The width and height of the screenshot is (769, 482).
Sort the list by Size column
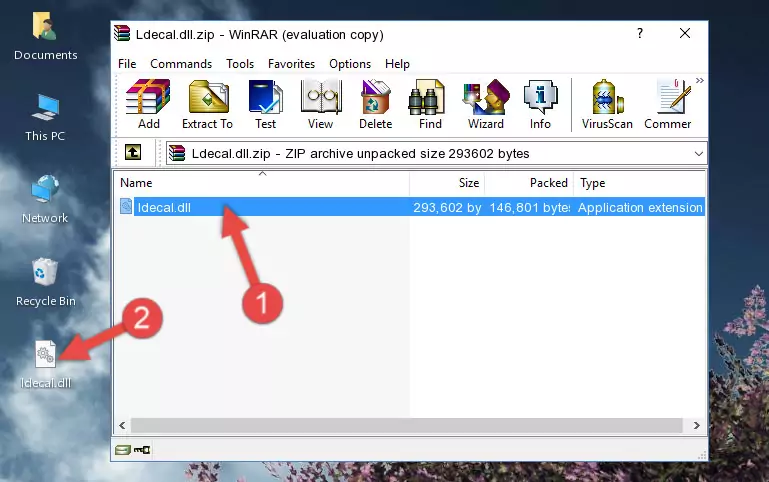(447, 183)
